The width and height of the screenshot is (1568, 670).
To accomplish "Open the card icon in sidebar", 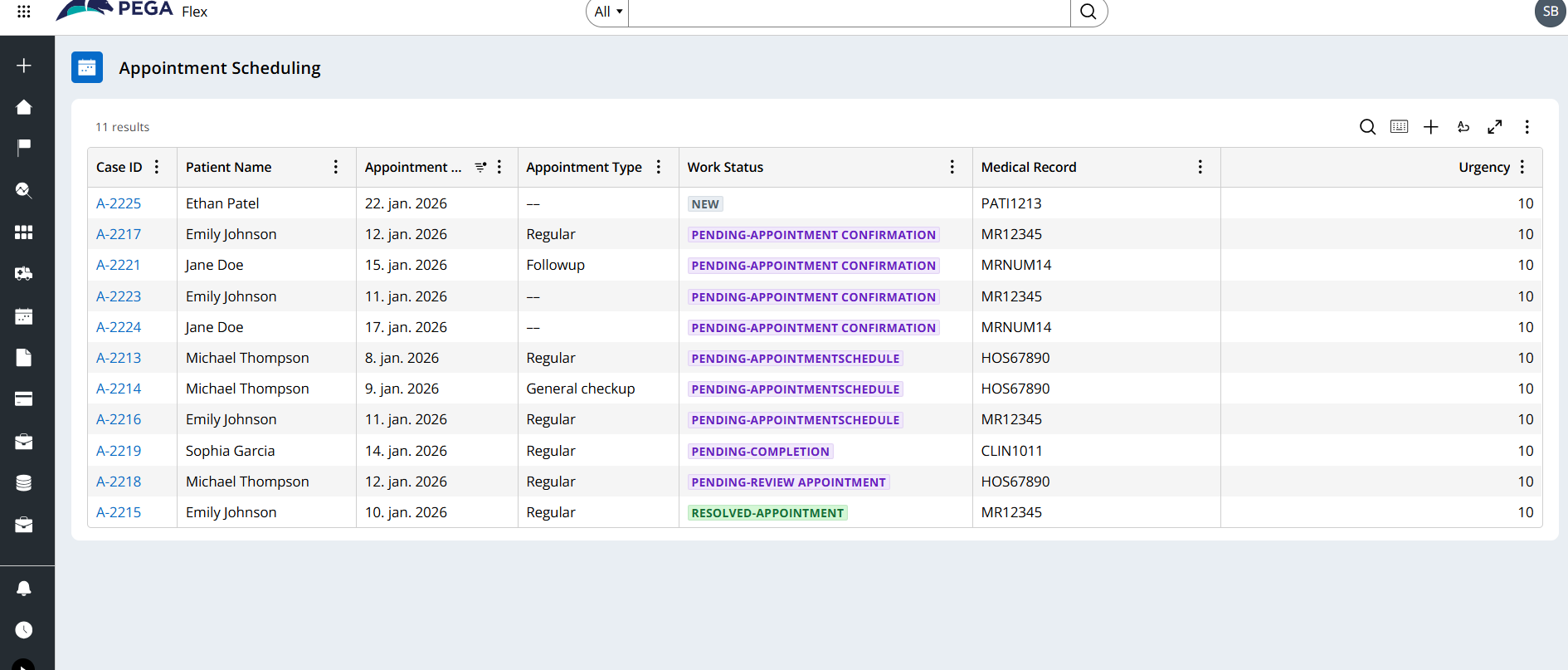I will (24, 399).
